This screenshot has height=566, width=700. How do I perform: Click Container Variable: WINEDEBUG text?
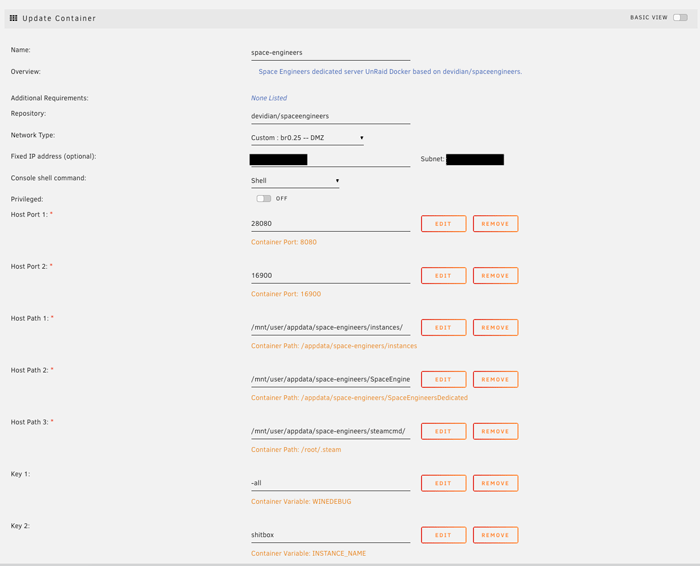click(x=301, y=501)
